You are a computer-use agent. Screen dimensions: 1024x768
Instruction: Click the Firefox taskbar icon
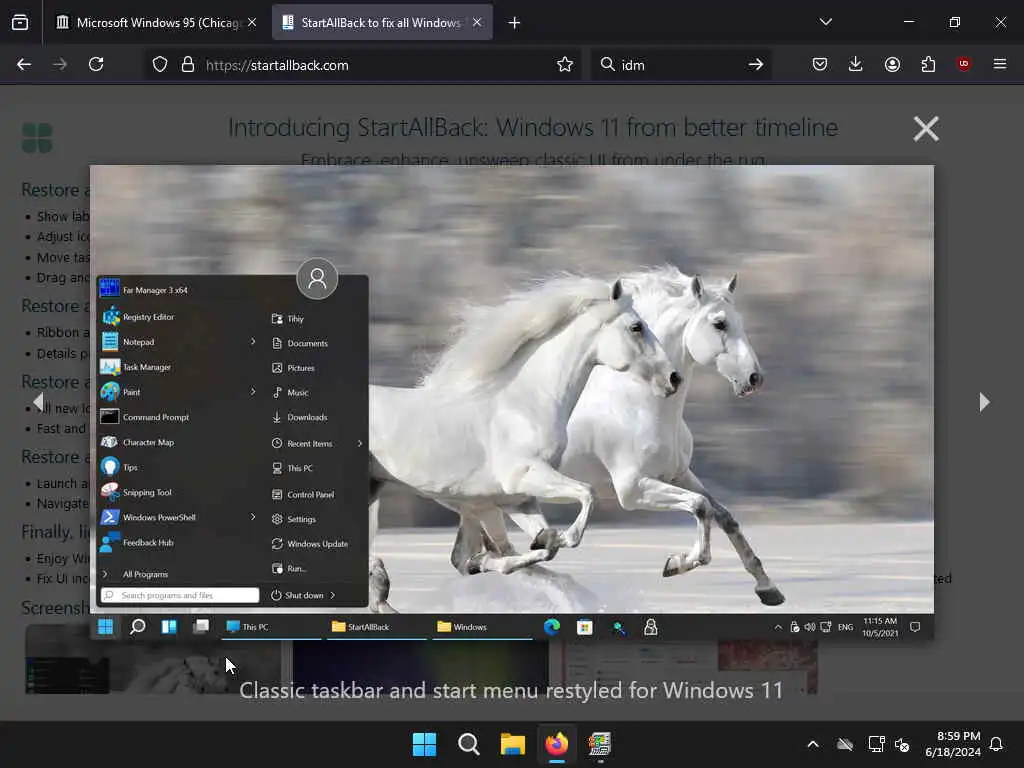pos(556,744)
